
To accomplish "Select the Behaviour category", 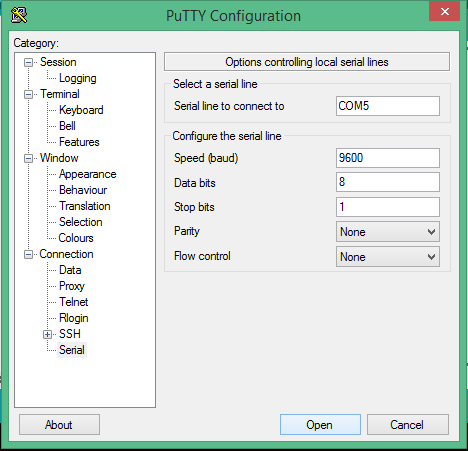I will [83, 190].
